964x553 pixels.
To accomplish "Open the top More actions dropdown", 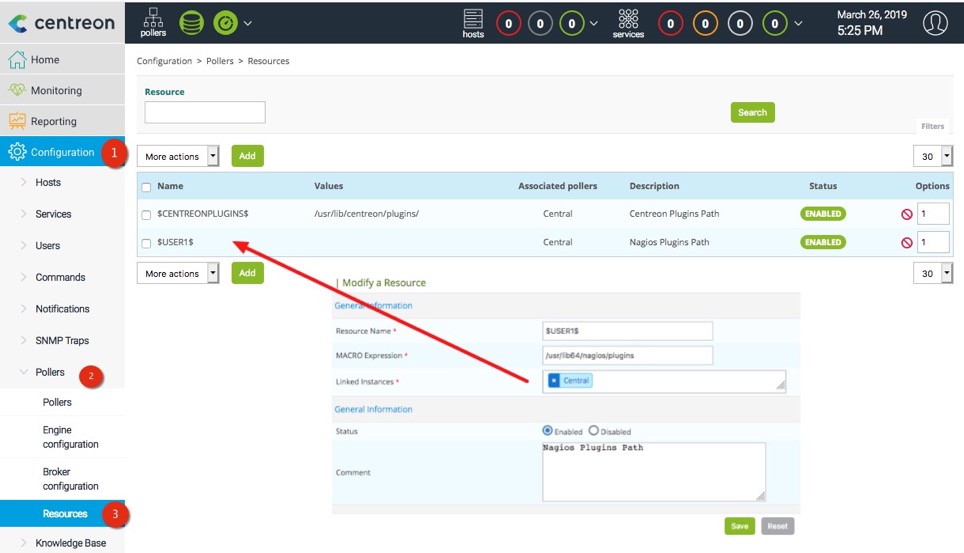I will 178,157.
